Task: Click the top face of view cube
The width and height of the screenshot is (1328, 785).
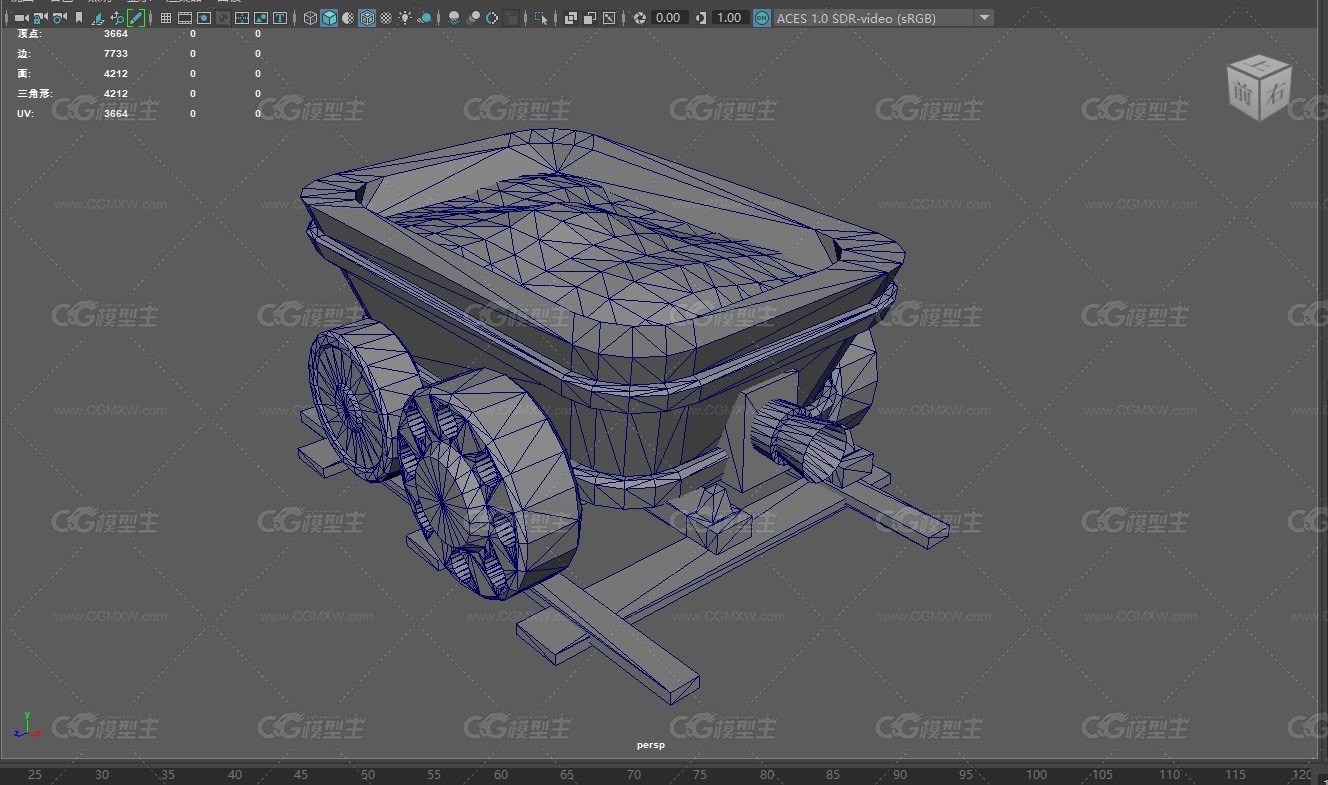Action: click(1259, 66)
